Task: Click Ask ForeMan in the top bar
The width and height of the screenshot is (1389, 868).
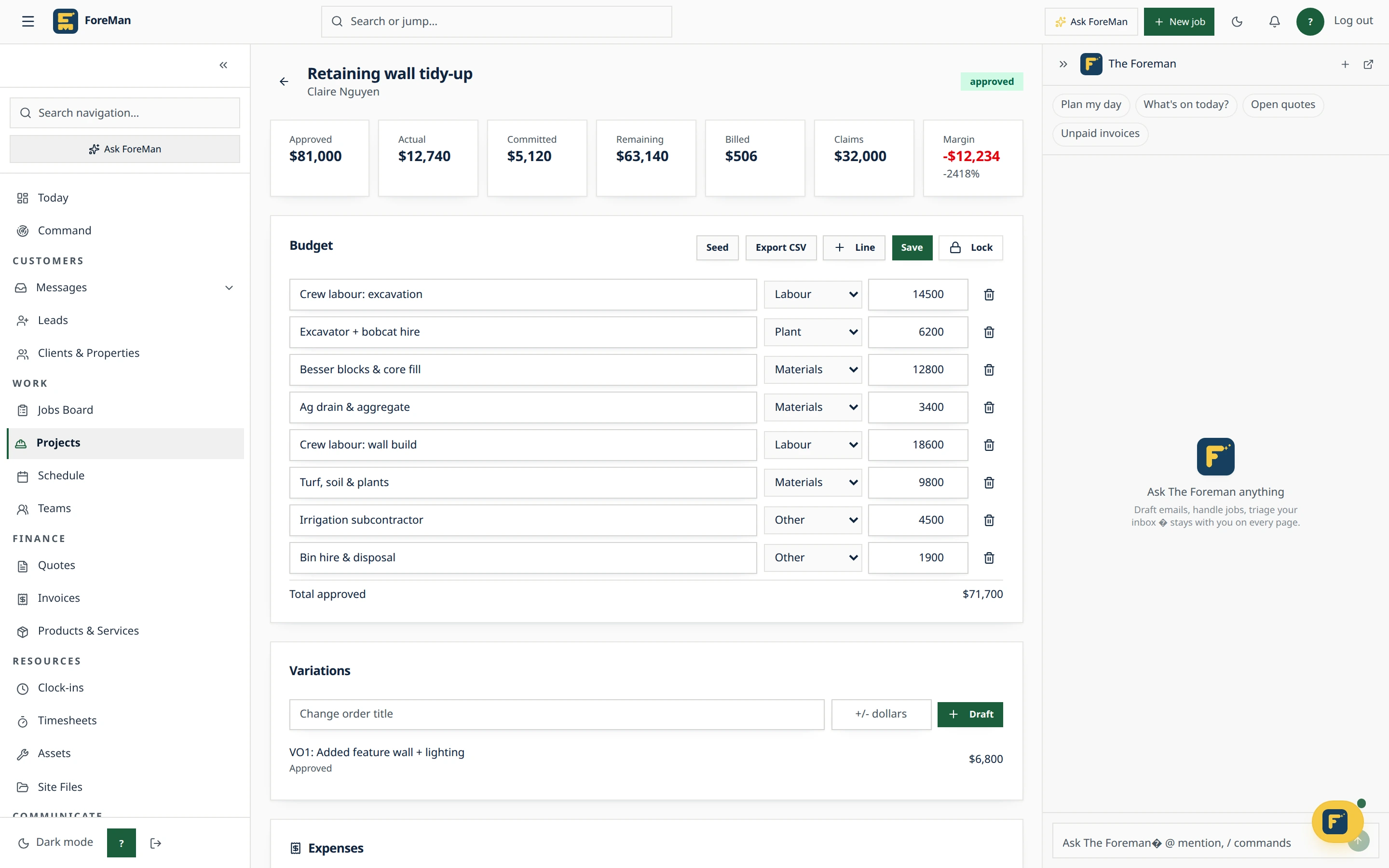Action: pyautogui.click(x=1090, y=22)
